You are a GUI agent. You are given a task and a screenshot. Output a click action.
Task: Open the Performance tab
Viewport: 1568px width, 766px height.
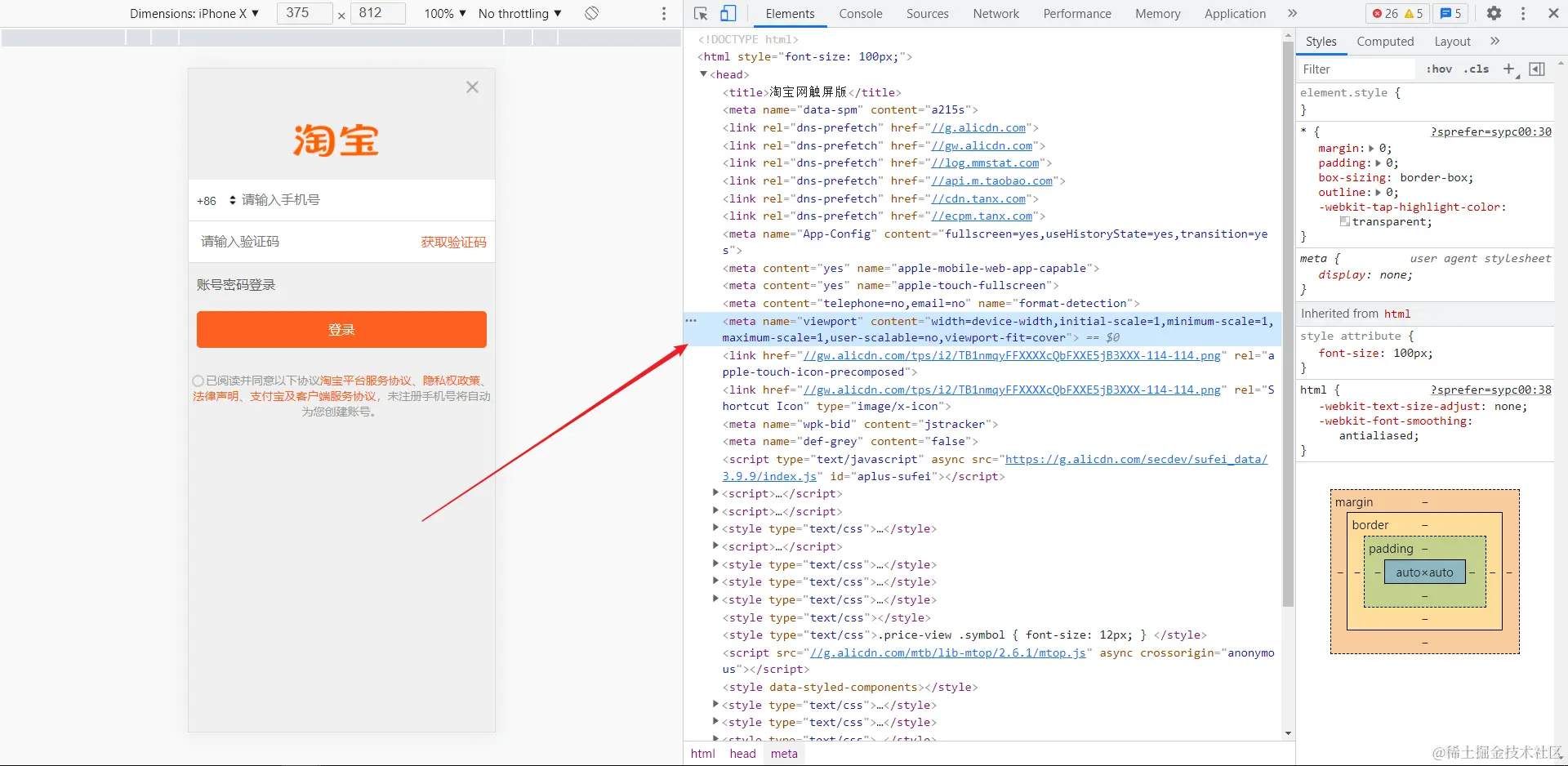1077,14
